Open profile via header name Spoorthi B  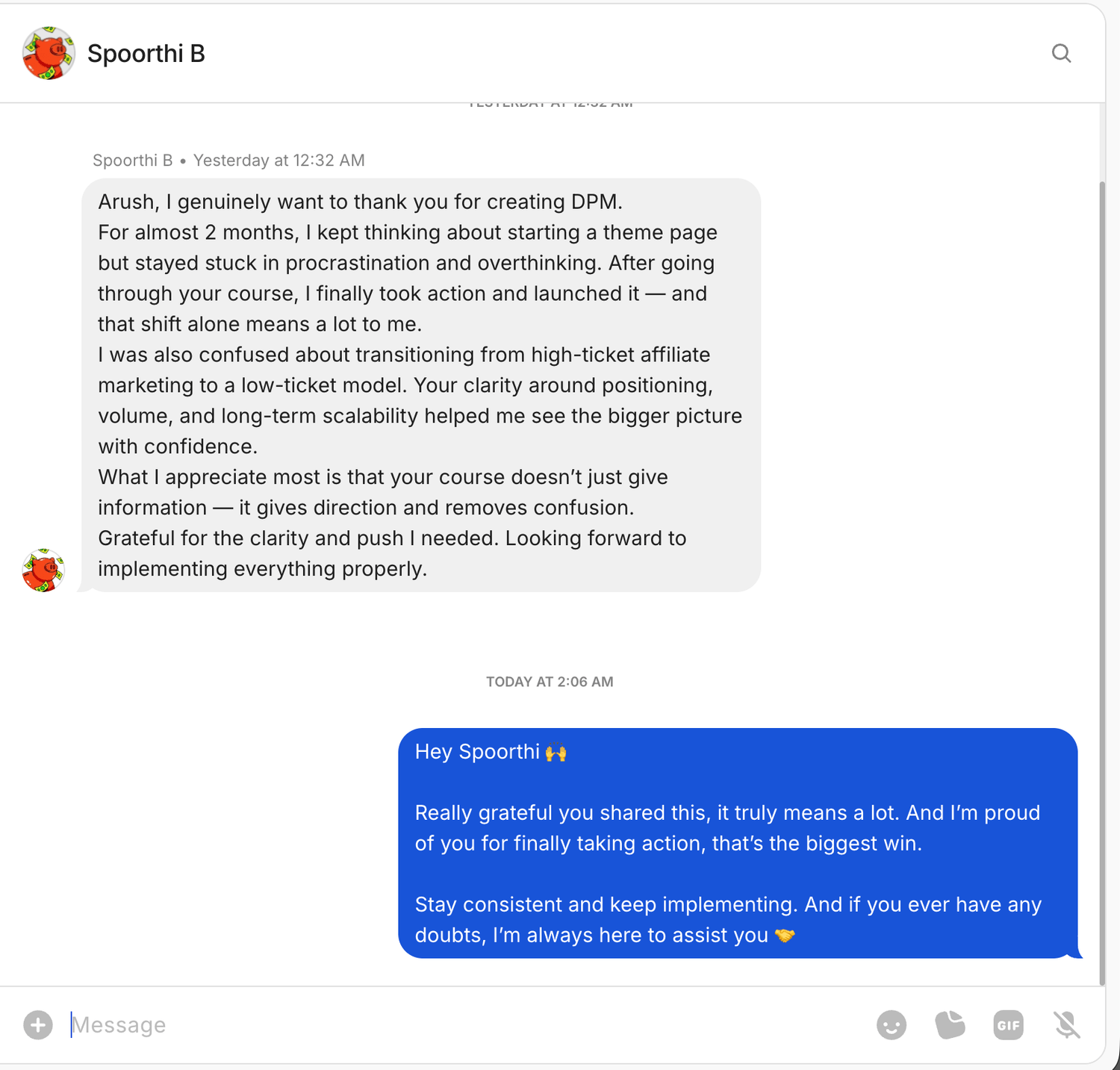(146, 54)
